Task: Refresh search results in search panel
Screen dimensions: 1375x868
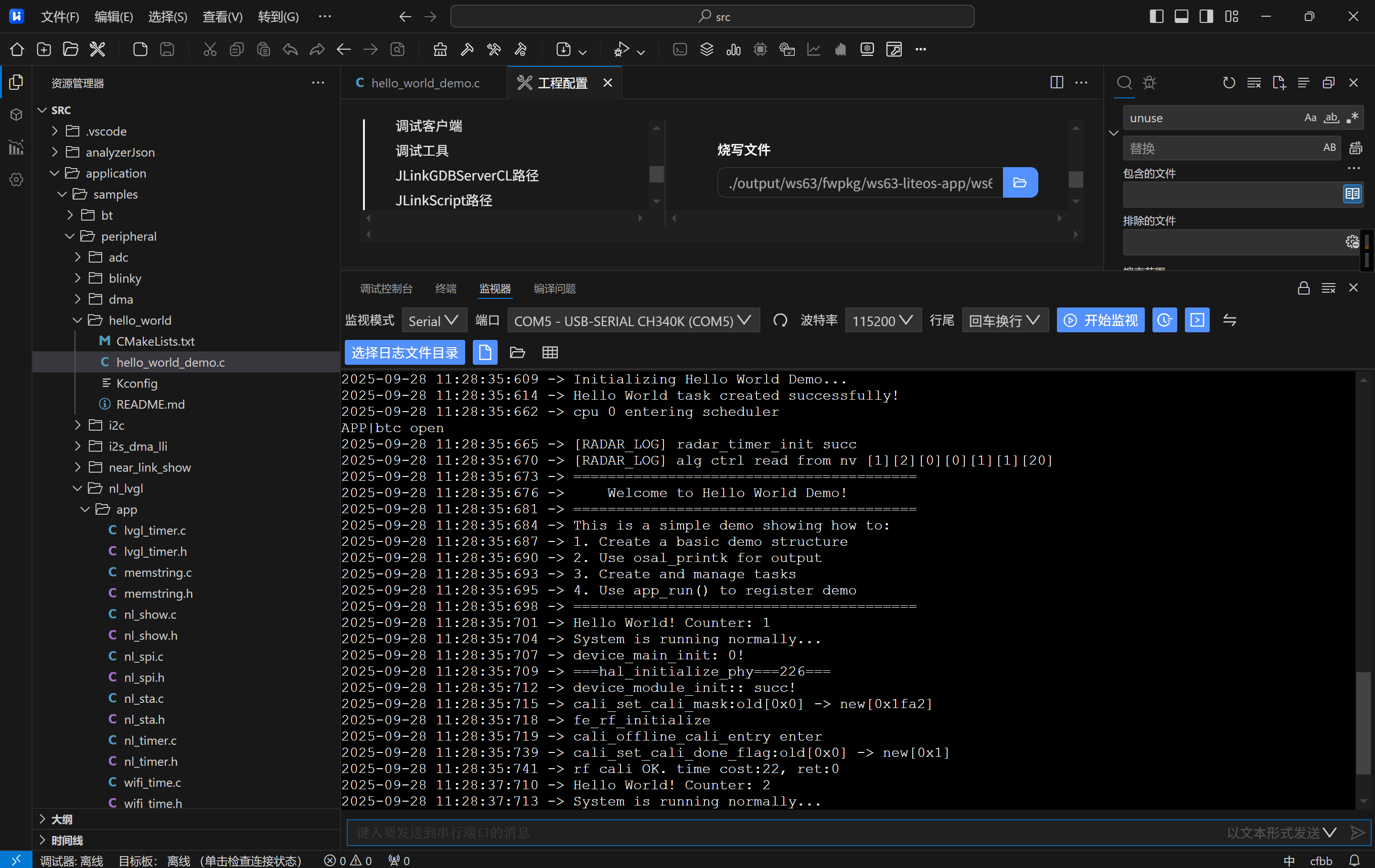Action: coord(1229,84)
